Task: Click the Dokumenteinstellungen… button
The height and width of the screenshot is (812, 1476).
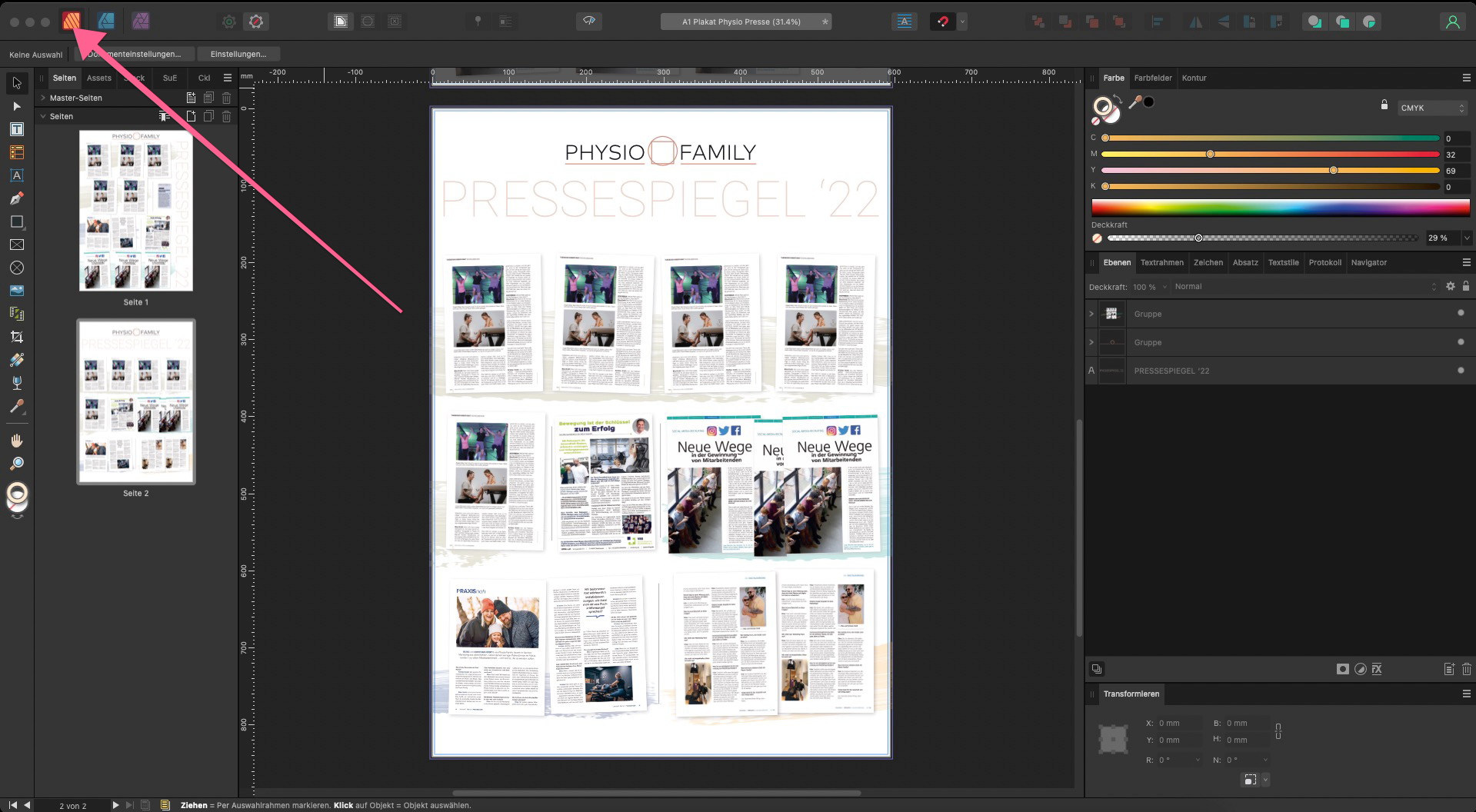Action: 135,54
